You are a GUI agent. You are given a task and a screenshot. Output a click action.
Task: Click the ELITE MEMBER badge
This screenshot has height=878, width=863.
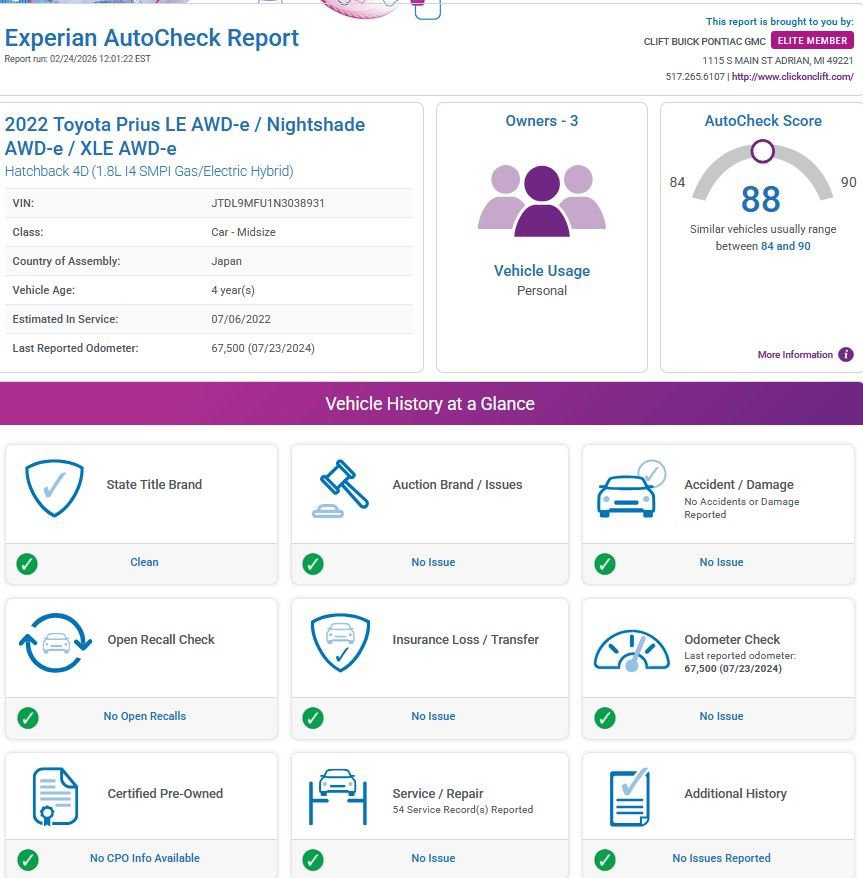coord(812,41)
